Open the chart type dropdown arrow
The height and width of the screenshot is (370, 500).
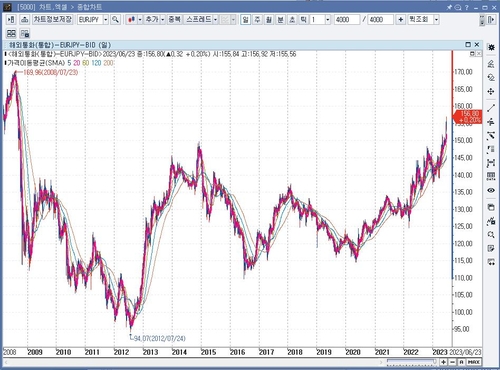(140, 20)
